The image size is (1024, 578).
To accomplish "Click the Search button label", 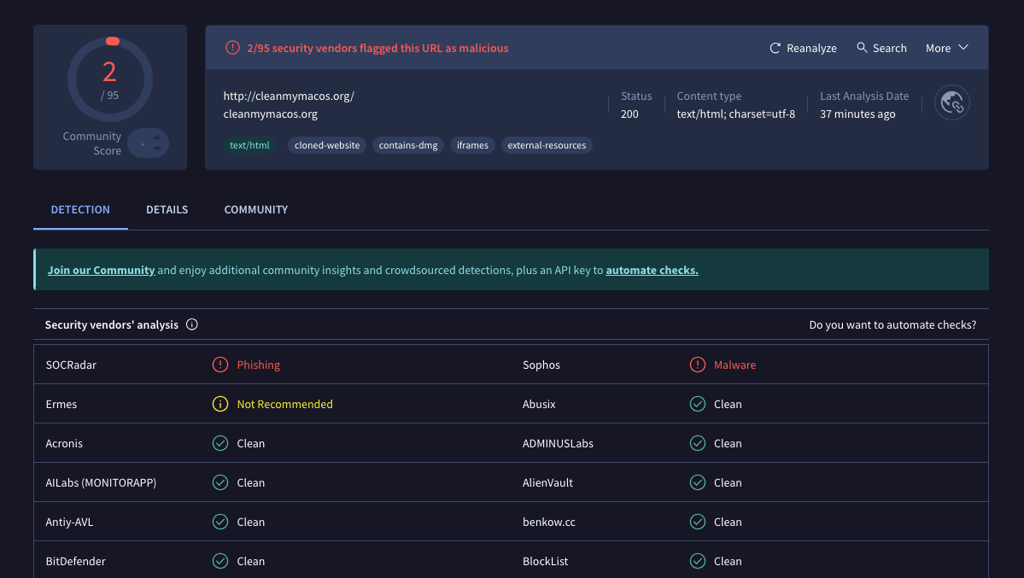I will (889, 48).
